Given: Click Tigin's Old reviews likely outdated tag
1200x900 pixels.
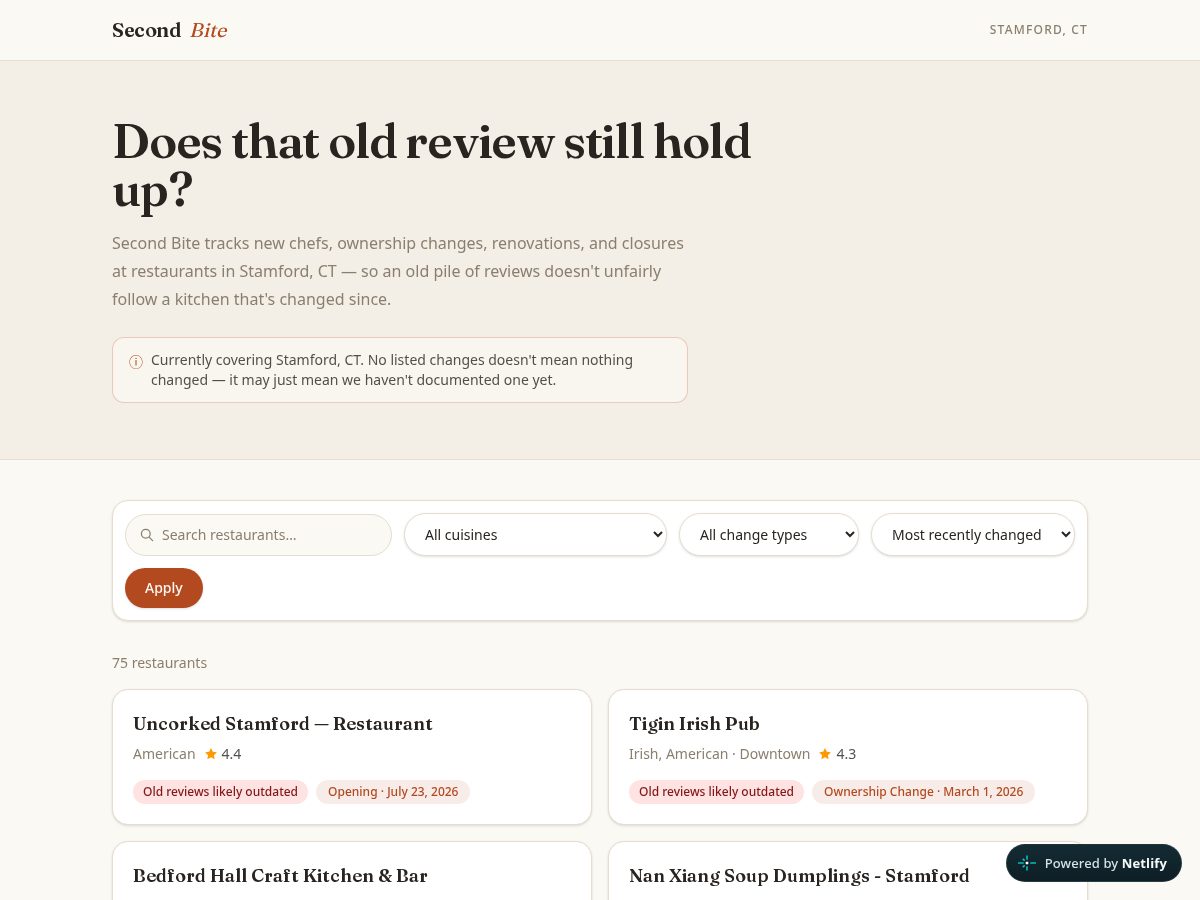Looking at the screenshot, I should 716,792.
